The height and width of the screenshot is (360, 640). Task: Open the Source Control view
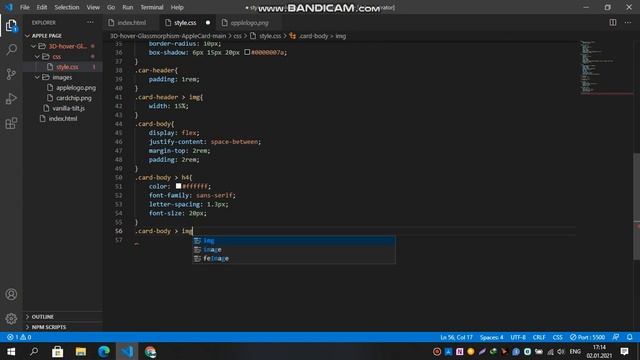point(11,74)
